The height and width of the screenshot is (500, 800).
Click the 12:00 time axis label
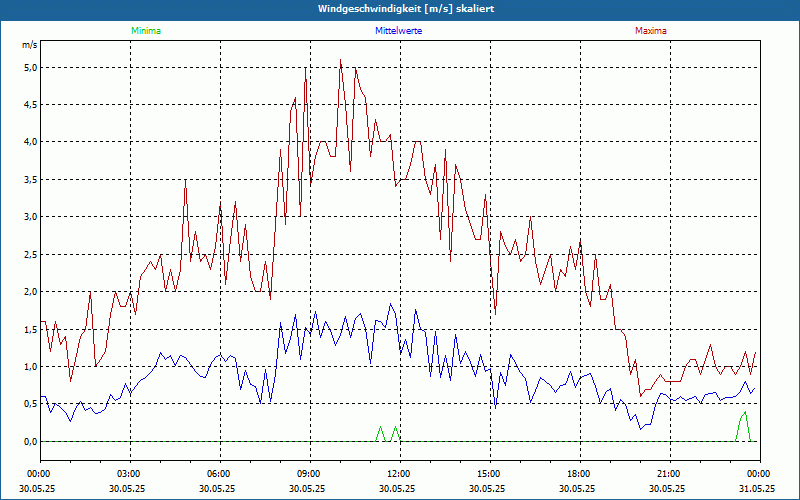point(400,474)
